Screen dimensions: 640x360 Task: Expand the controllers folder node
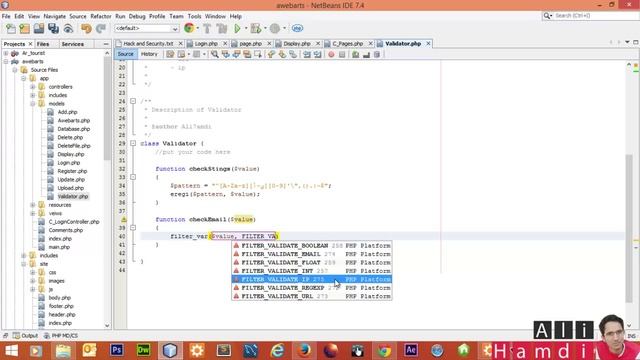click(x=33, y=87)
